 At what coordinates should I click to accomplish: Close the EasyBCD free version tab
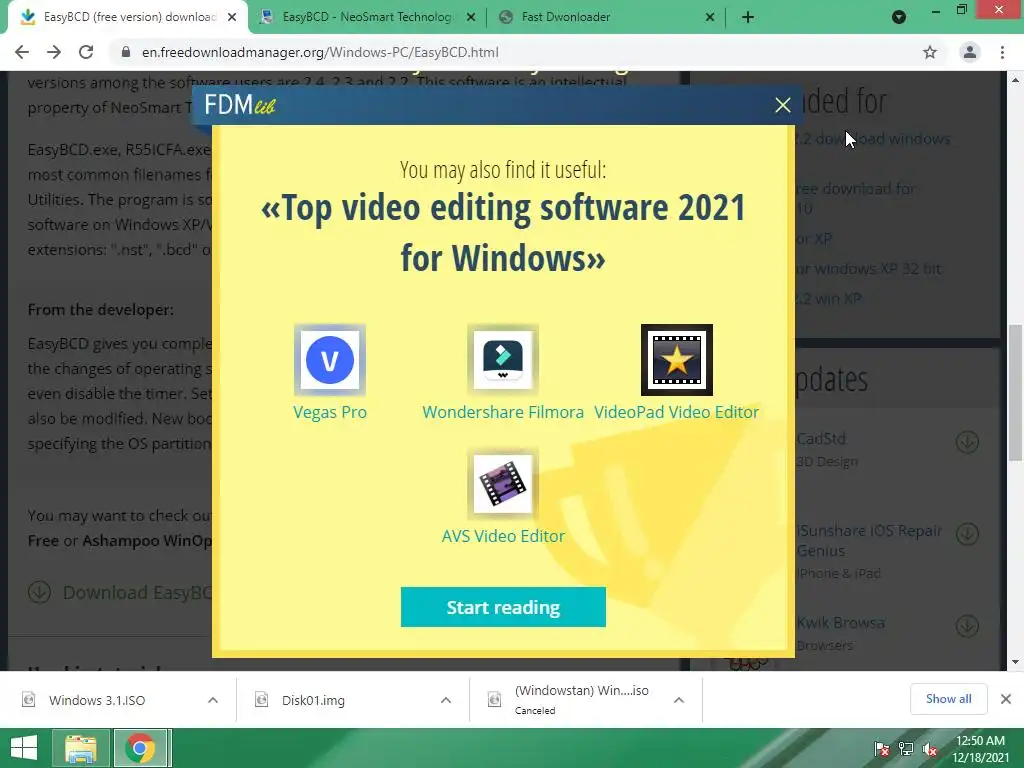point(232,17)
